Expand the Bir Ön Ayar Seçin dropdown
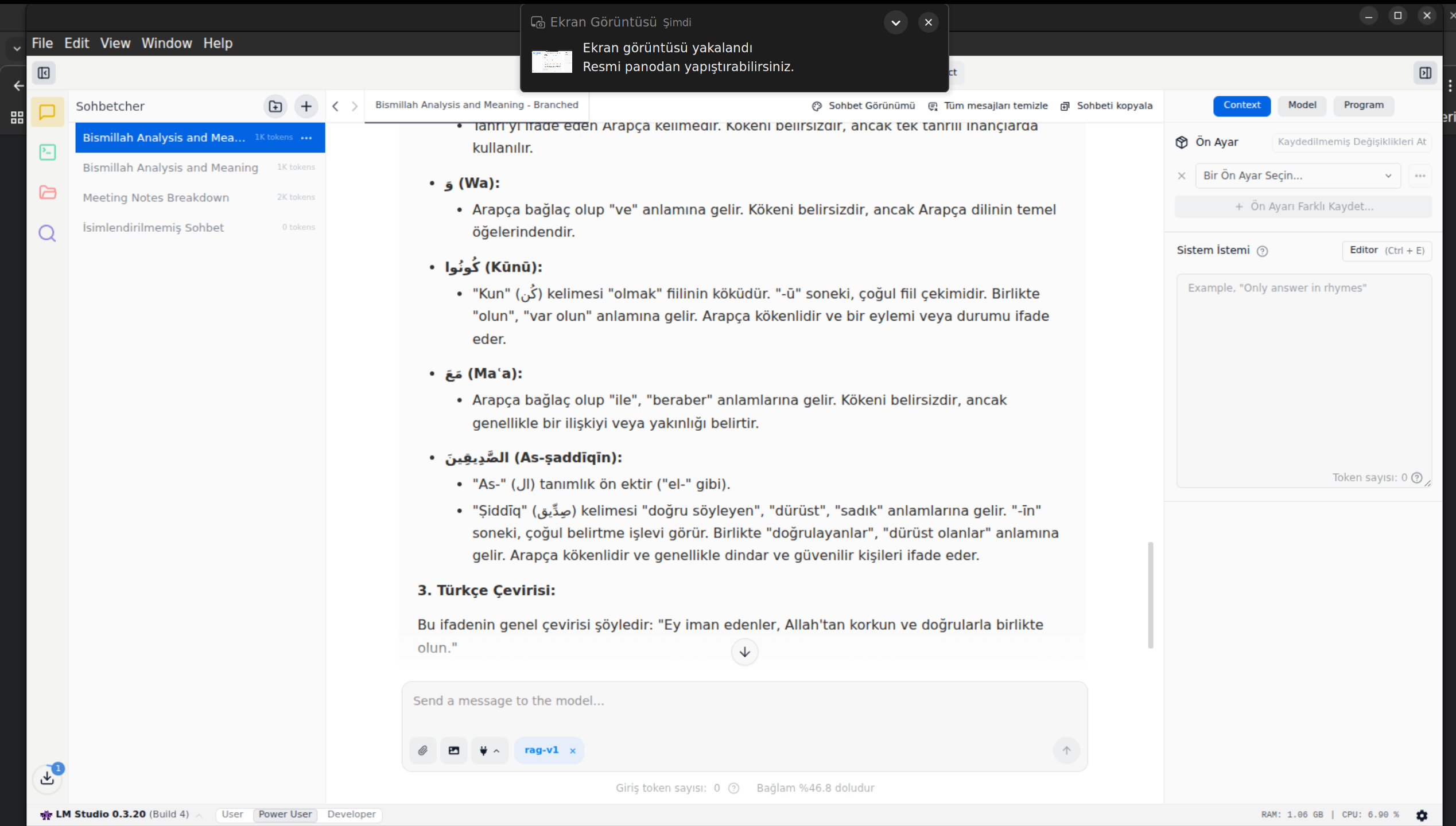This screenshot has width=1456, height=826. 1297,176
